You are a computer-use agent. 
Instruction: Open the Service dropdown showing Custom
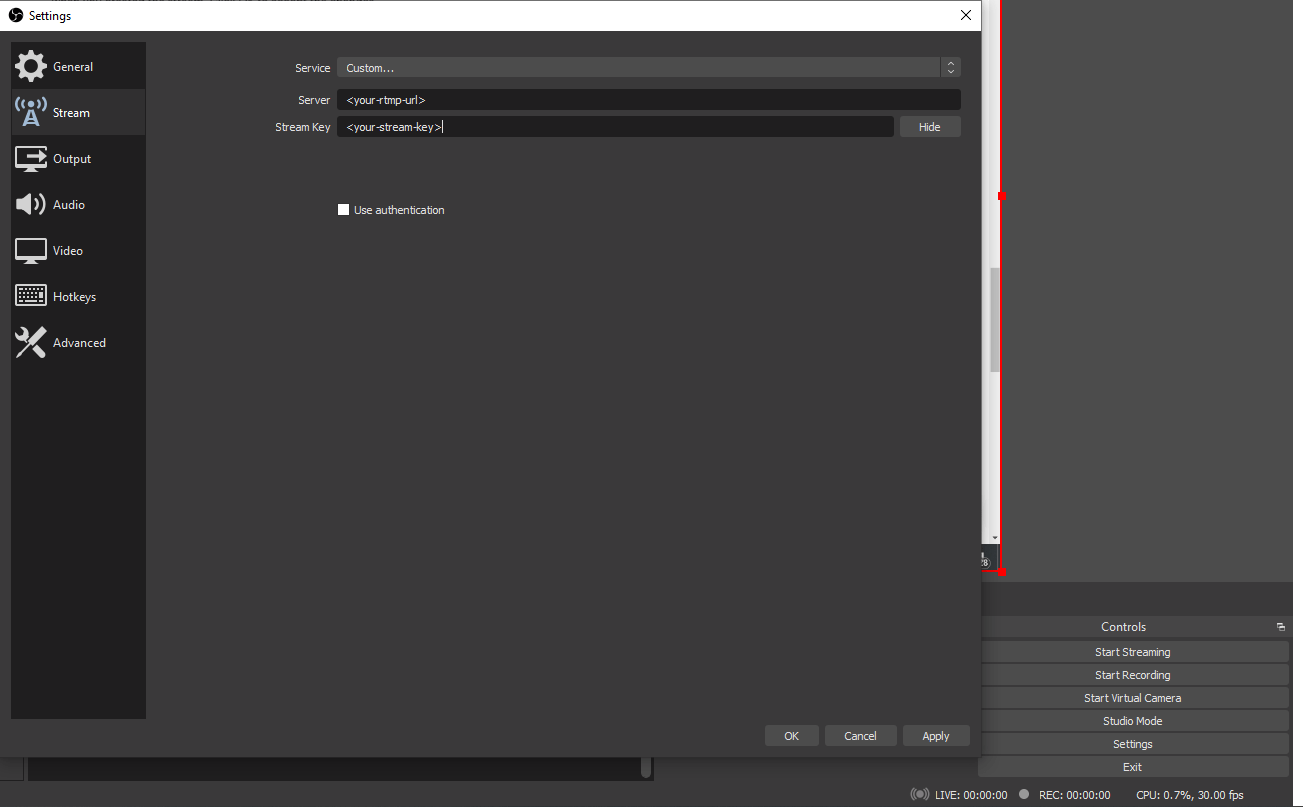(640, 67)
